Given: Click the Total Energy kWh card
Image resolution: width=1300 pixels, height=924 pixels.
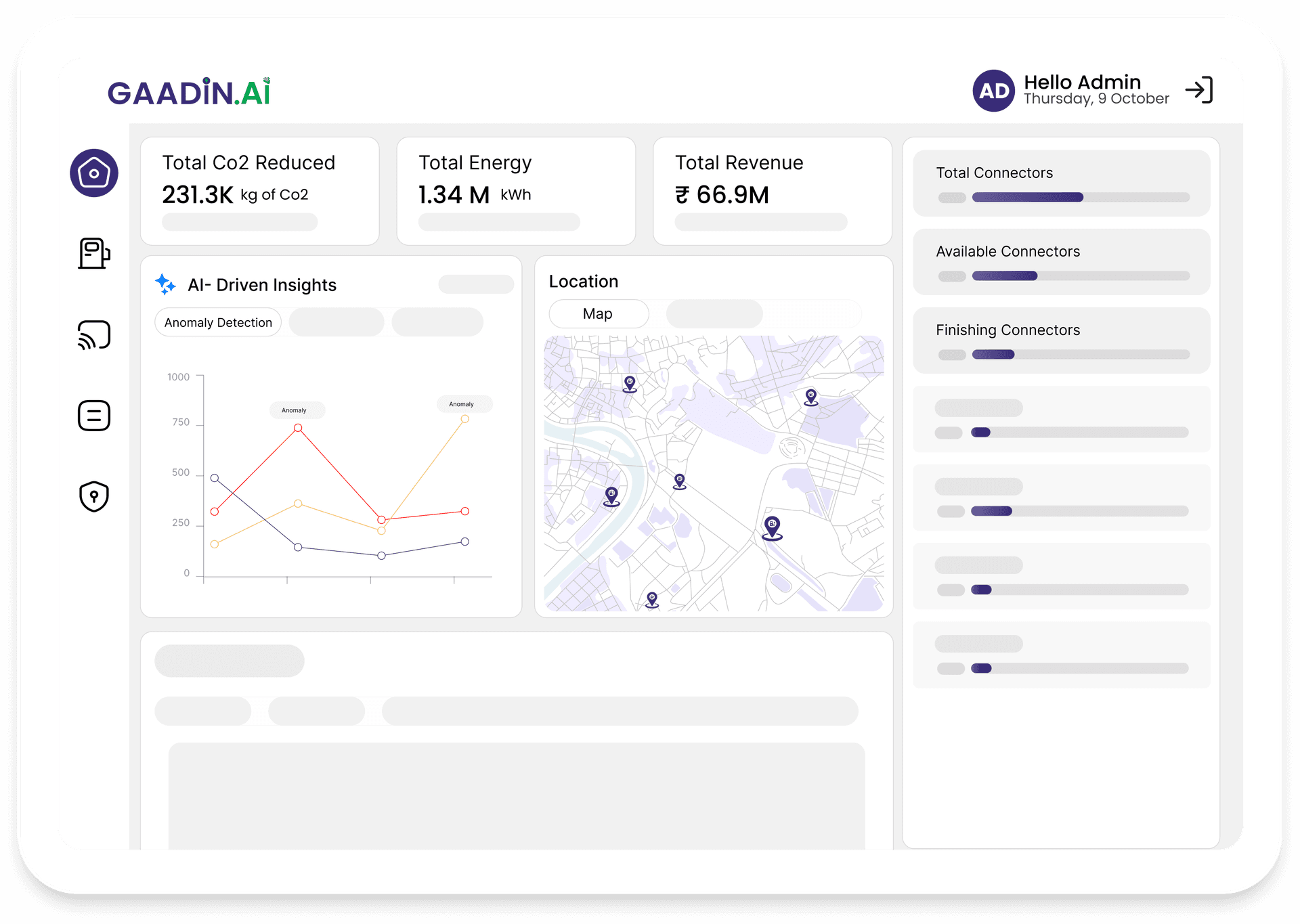Looking at the screenshot, I should (x=515, y=191).
